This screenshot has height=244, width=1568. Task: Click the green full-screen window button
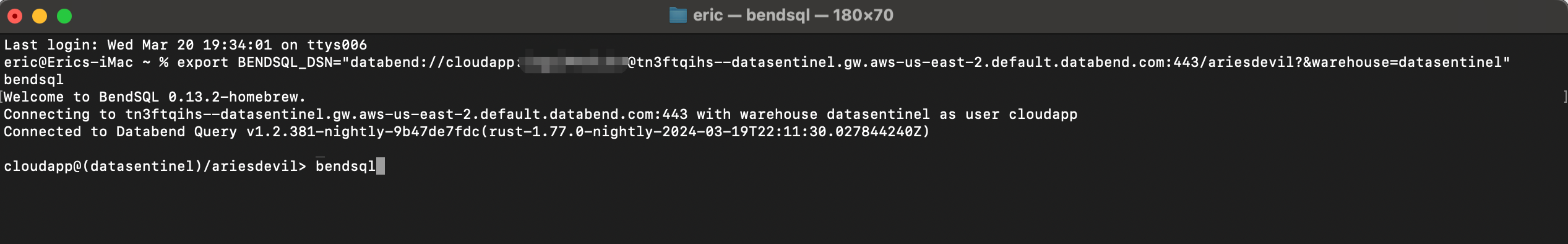[x=64, y=16]
